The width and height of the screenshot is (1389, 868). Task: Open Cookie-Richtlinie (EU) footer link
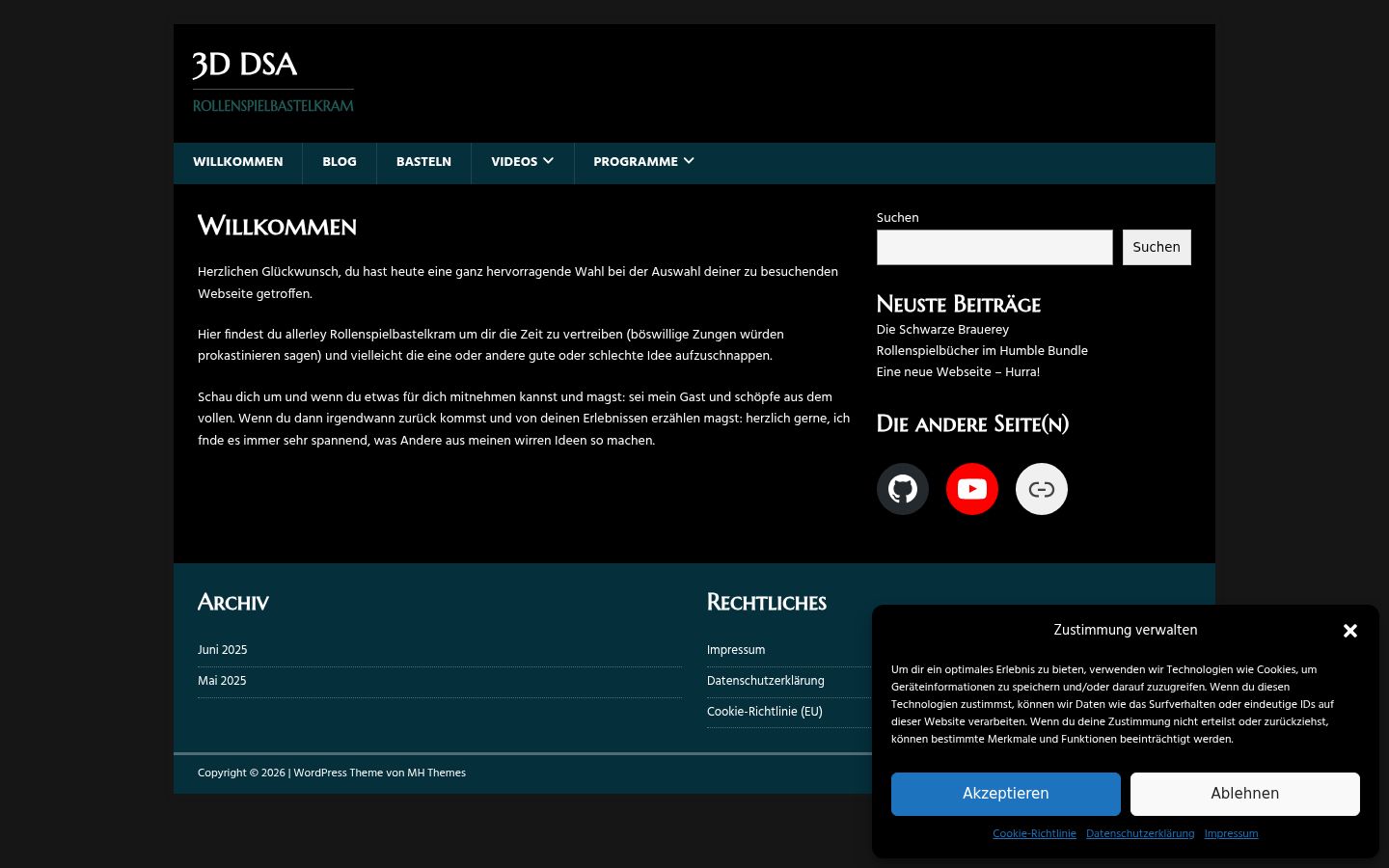(x=765, y=712)
